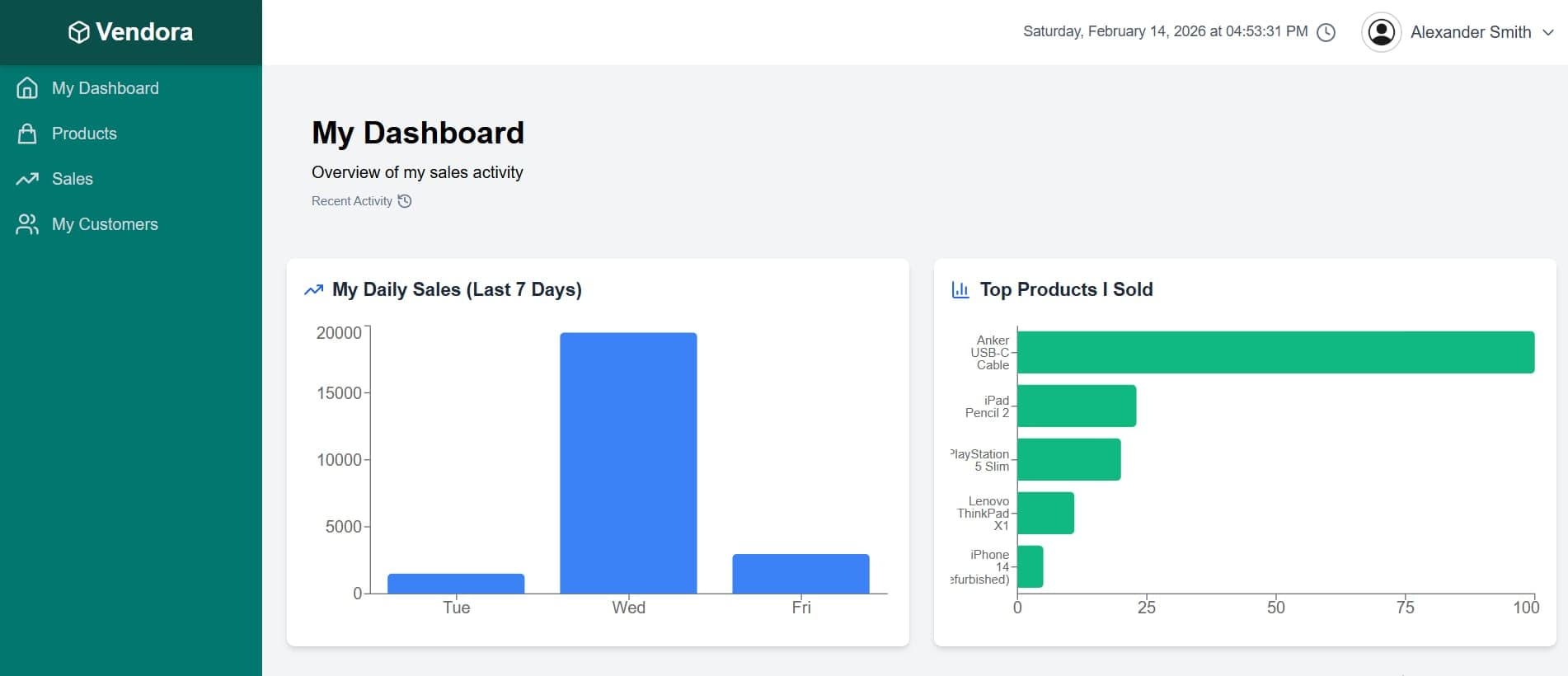
Task: Click the trend icon in My Daily Sales header
Action: point(313,290)
